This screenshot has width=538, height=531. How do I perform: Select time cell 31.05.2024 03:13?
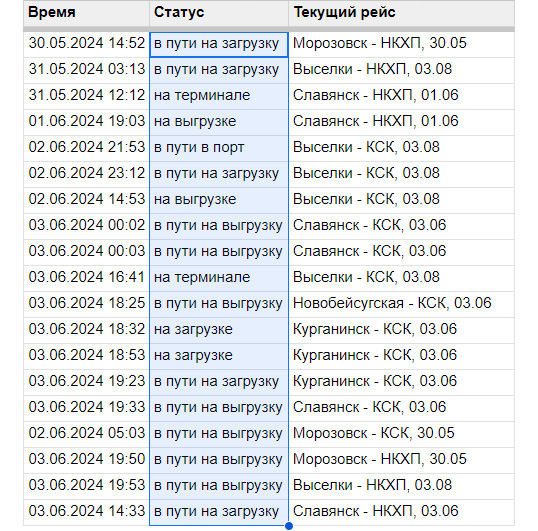click(x=87, y=70)
